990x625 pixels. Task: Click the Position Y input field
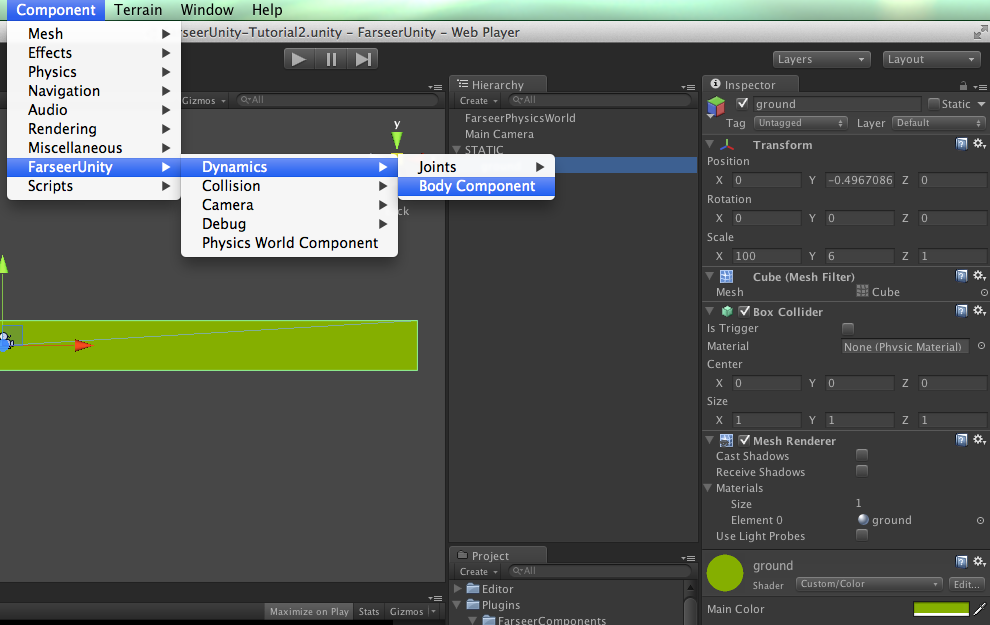[x=859, y=180]
